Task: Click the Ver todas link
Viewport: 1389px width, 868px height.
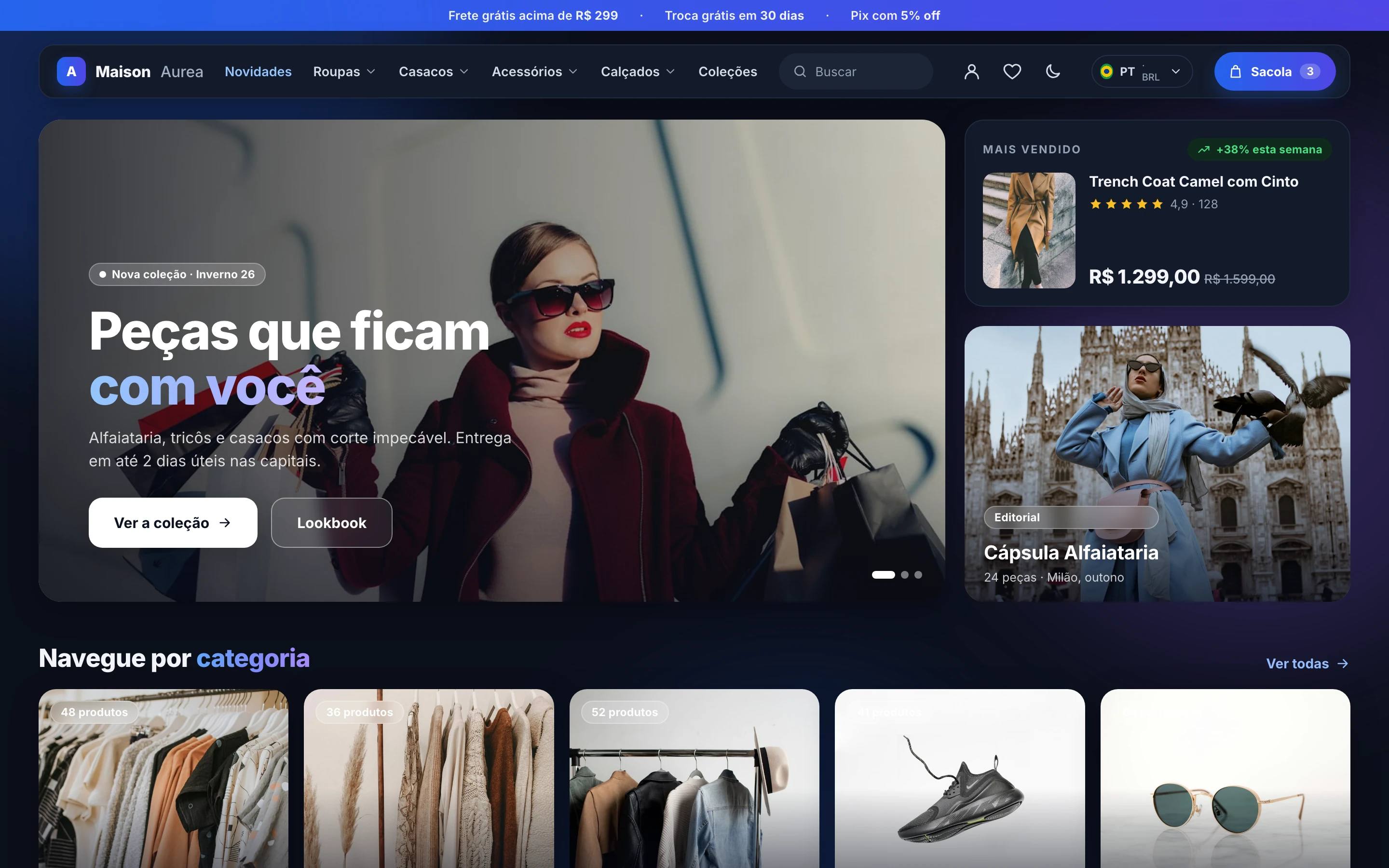Action: [1307, 664]
